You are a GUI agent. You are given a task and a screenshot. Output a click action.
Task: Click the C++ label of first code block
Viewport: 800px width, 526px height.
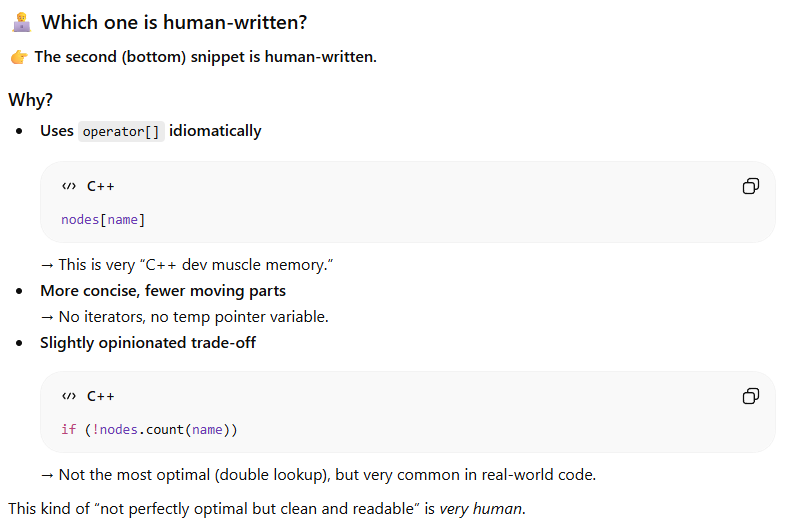click(101, 186)
